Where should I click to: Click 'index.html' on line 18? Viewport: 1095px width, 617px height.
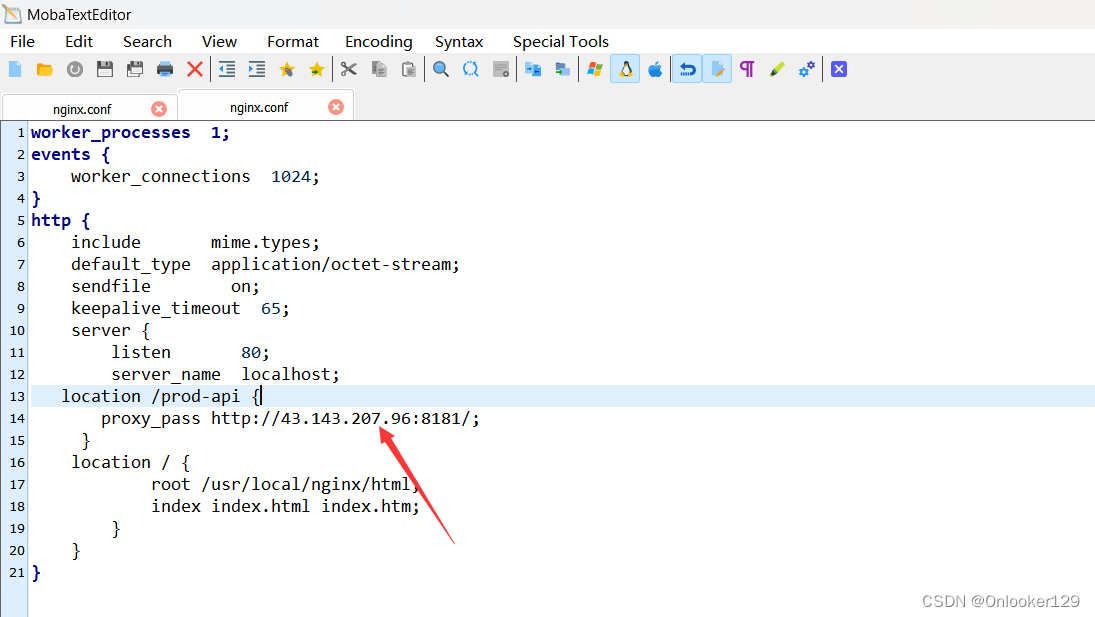[260, 506]
